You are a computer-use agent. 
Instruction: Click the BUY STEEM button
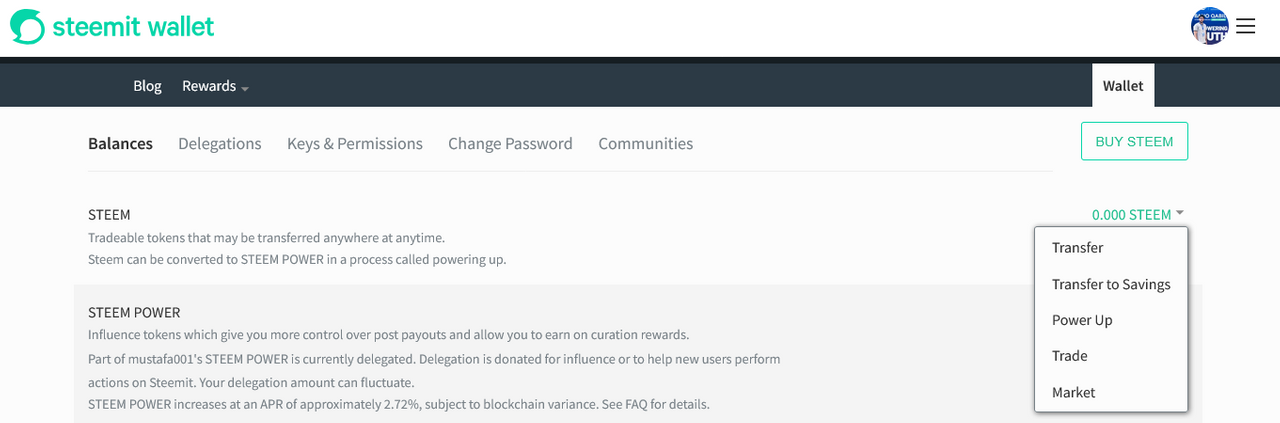pyautogui.click(x=1134, y=141)
